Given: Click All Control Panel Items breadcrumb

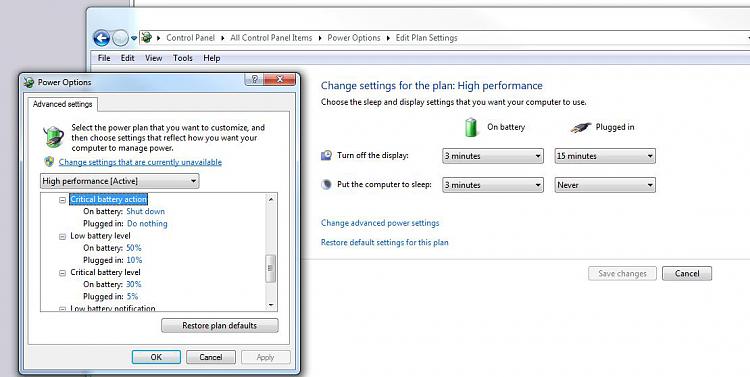Looking at the screenshot, I should pos(271,38).
